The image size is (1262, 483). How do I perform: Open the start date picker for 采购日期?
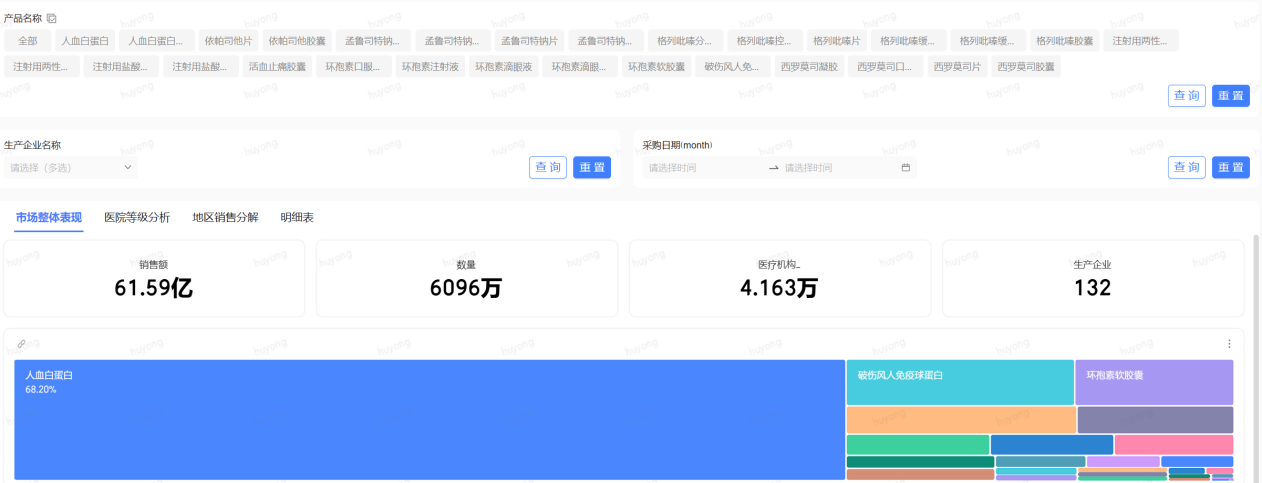pos(705,168)
